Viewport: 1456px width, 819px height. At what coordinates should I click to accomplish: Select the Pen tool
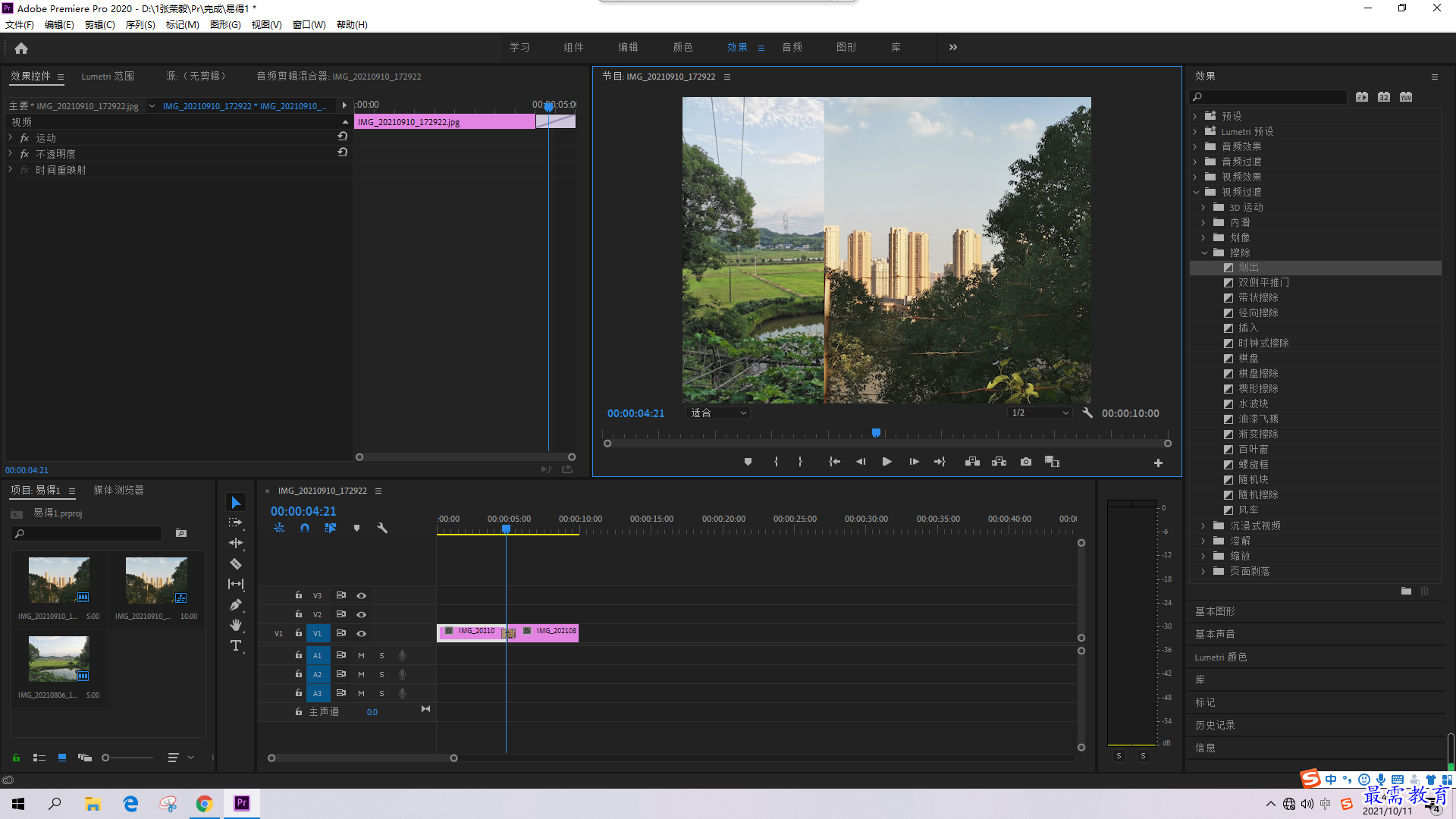tap(236, 604)
